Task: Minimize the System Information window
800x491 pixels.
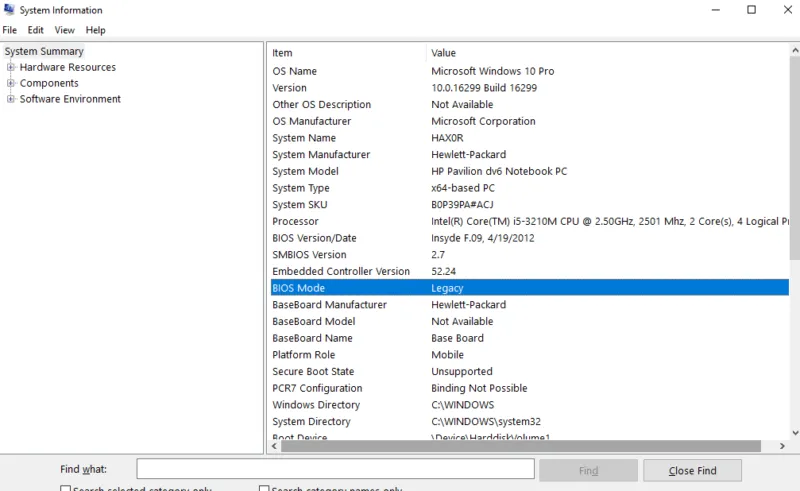Action: click(x=705, y=10)
